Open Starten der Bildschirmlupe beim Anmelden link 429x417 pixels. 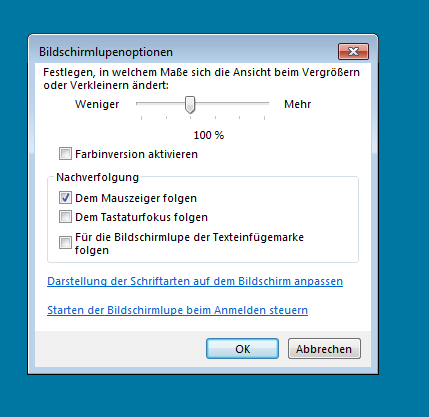(177, 310)
